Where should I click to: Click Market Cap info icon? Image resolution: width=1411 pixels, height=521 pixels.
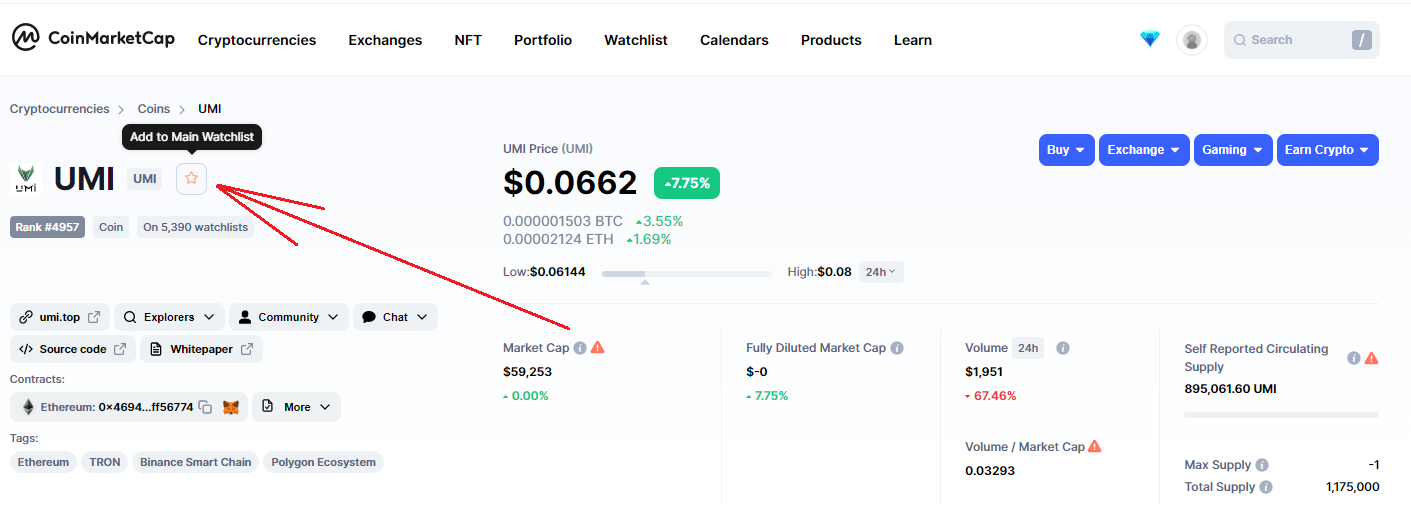tap(580, 348)
